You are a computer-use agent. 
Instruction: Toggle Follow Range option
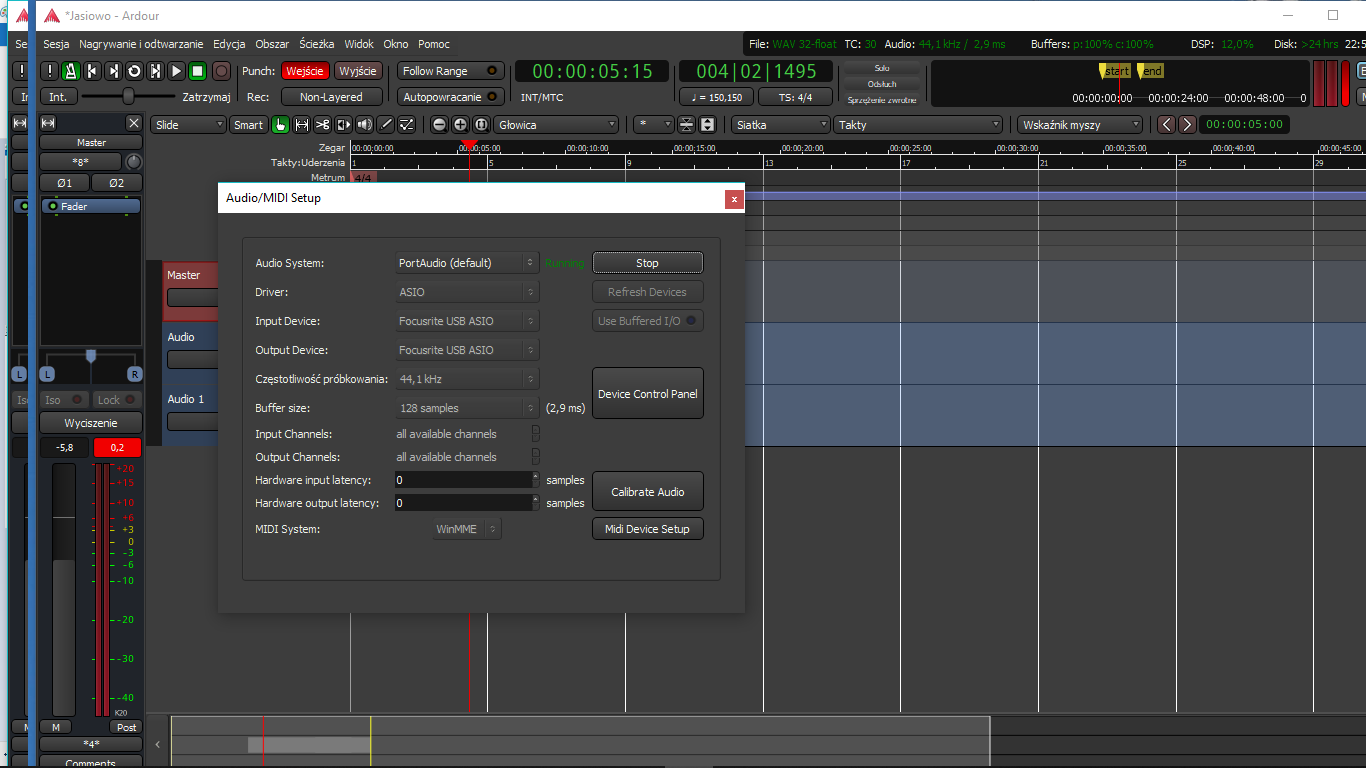point(451,71)
